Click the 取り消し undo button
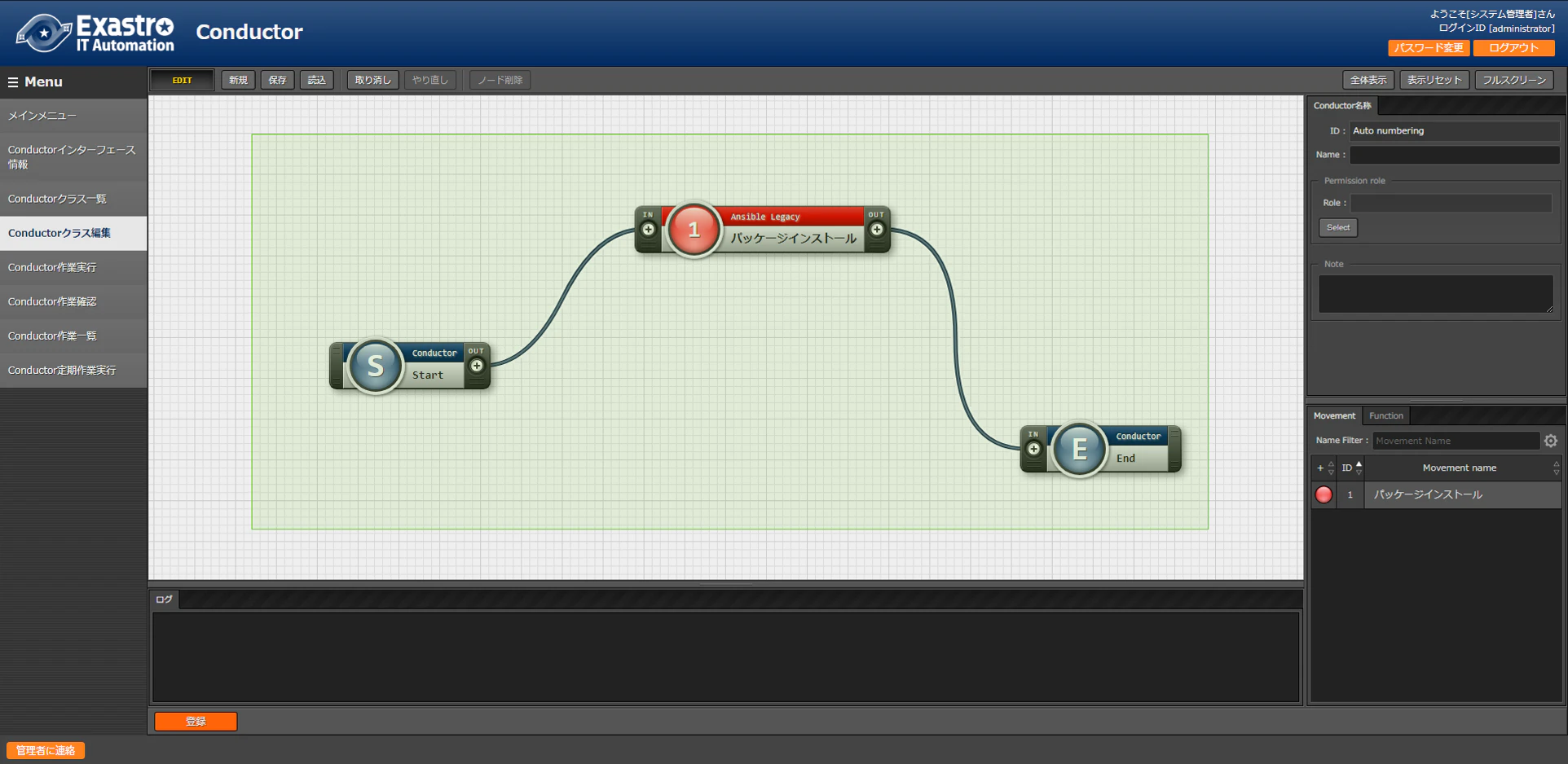 pos(372,80)
